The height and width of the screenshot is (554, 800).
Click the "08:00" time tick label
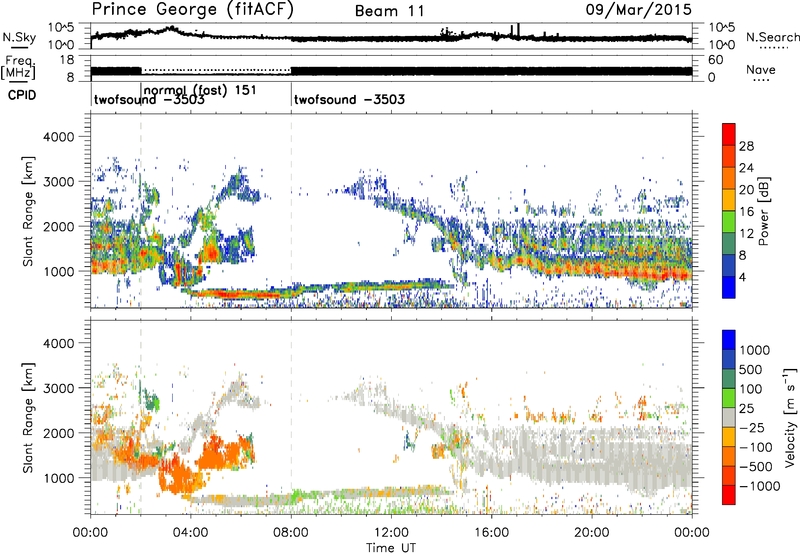[x=291, y=533]
